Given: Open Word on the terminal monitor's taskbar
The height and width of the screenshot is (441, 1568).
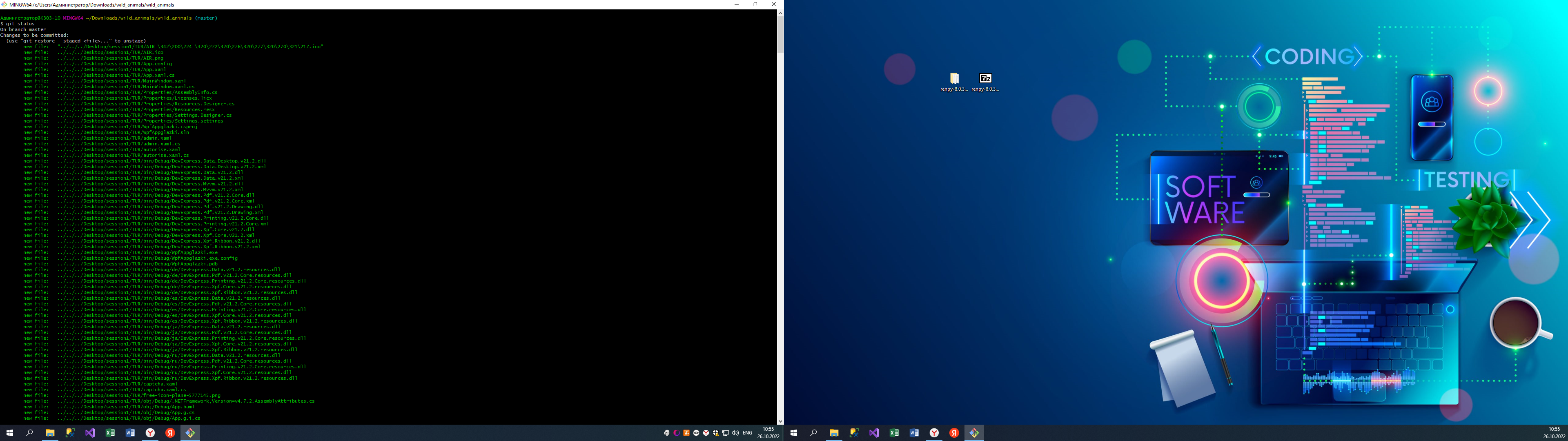Looking at the screenshot, I should (x=130, y=433).
